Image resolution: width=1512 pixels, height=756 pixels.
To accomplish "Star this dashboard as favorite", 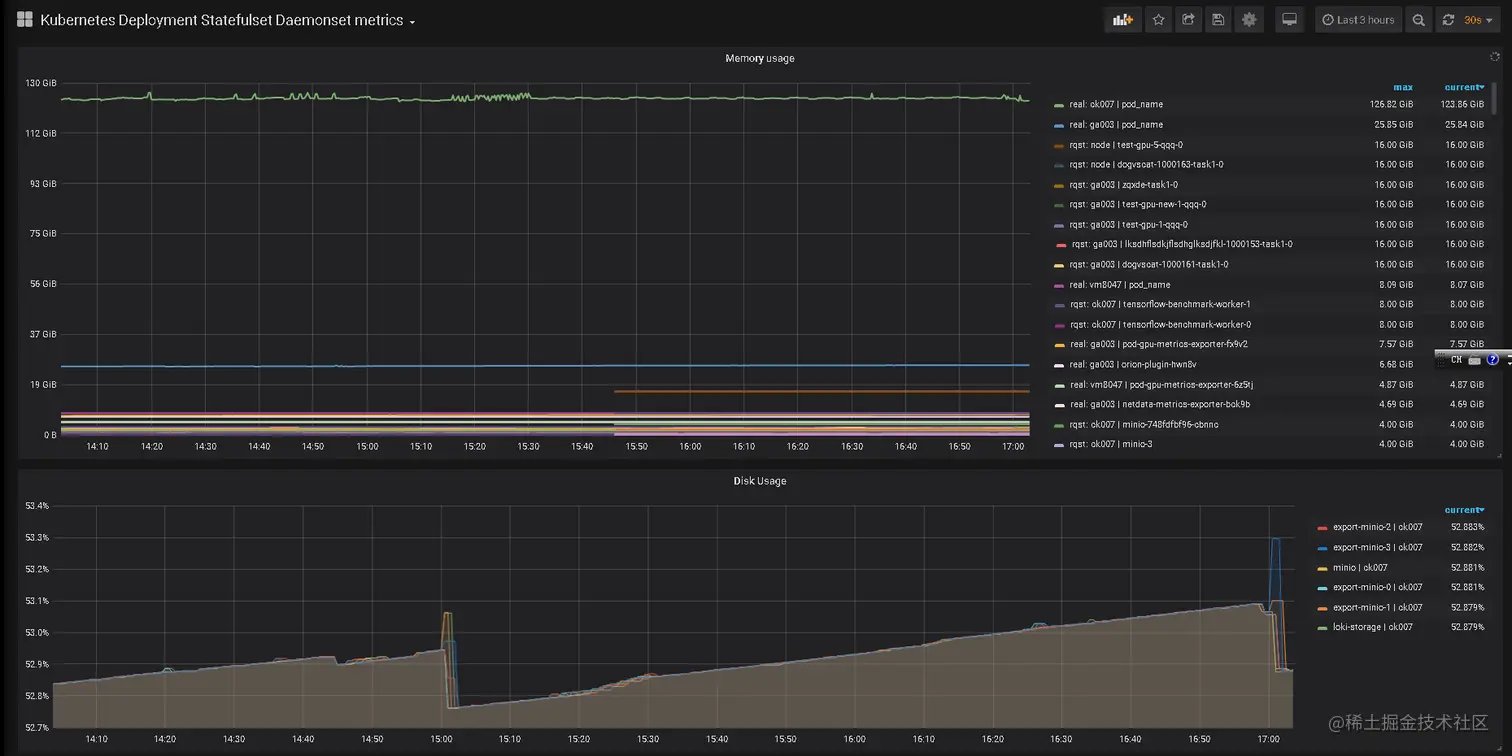I will click(x=1158, y=20).
